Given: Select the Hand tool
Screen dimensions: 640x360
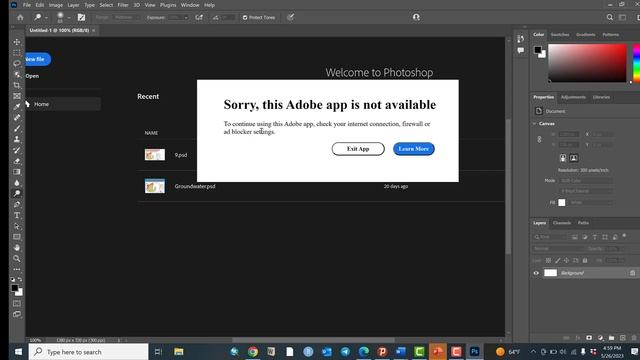Looking at the screenshot, I should tap(17, 247).
